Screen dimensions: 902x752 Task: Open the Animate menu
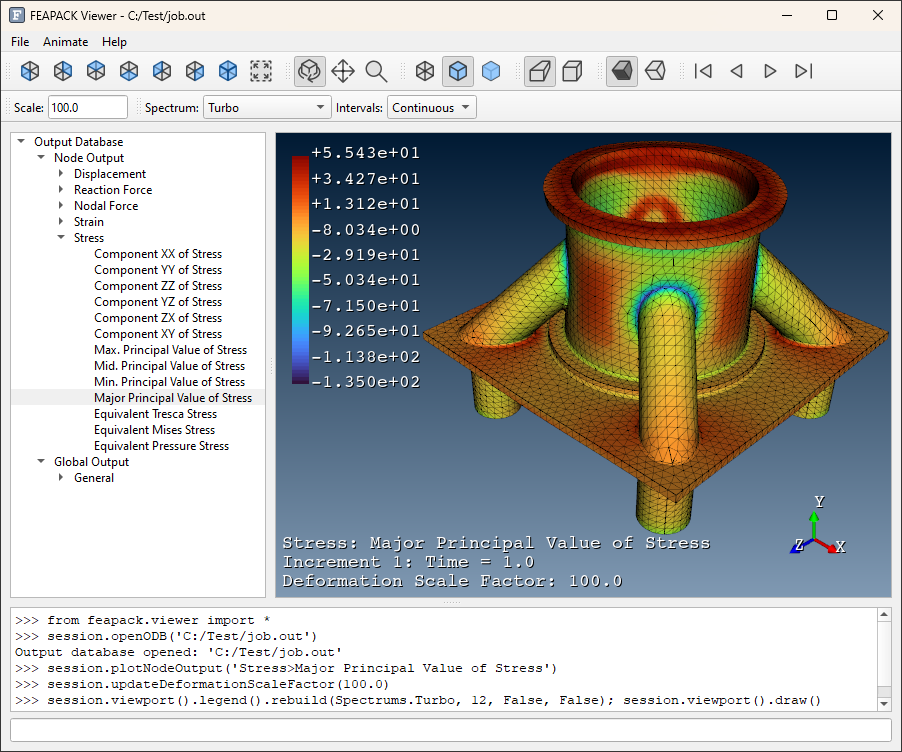(66, 42)
